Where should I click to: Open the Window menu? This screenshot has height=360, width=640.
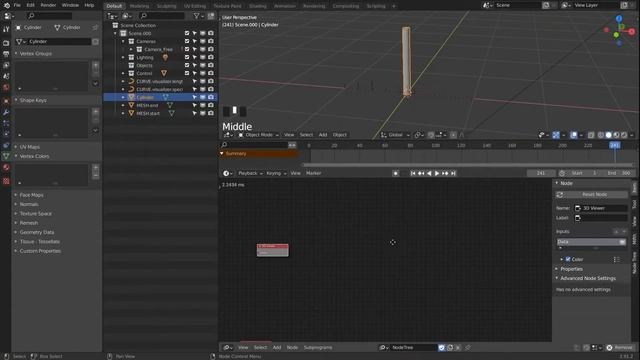pos(70,5)
